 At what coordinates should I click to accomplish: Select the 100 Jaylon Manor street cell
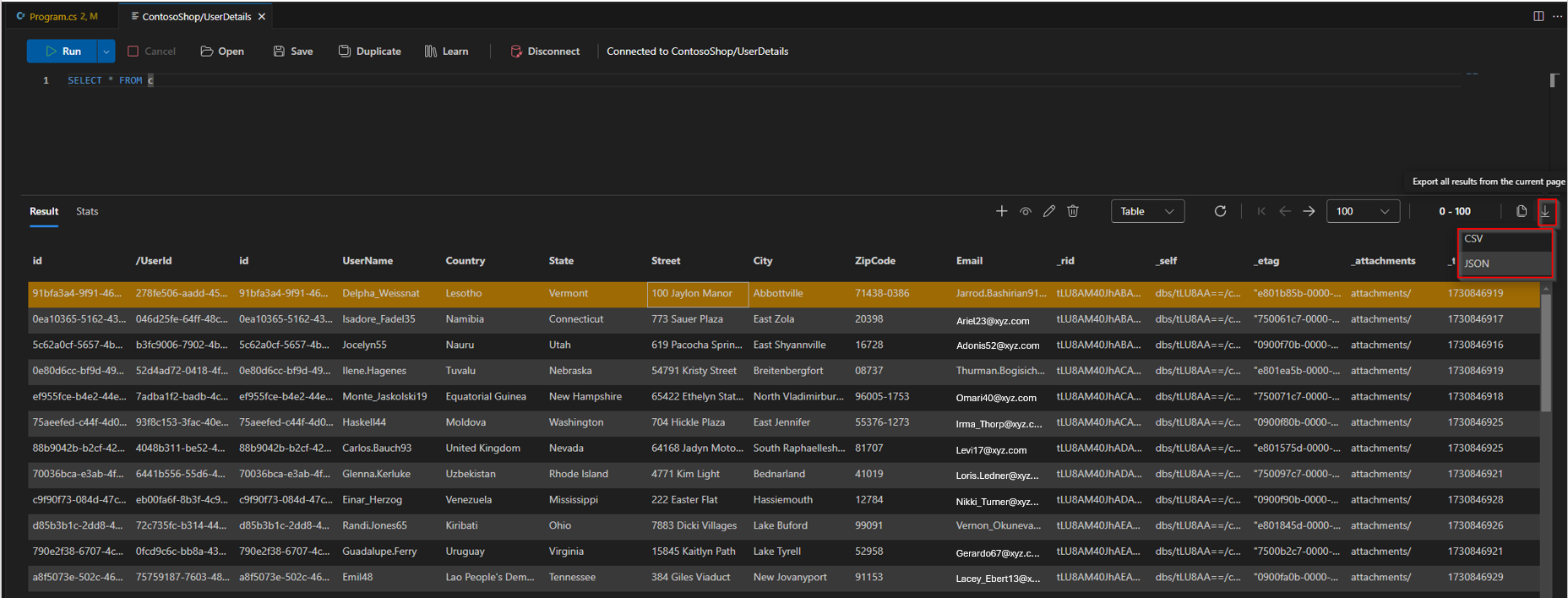click(x=698, y=294)
